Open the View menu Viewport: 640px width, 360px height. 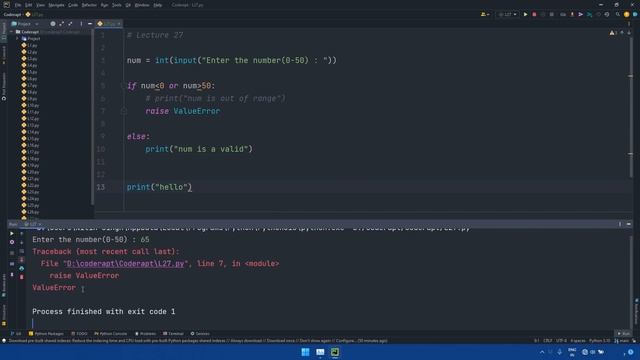point(40,5)
